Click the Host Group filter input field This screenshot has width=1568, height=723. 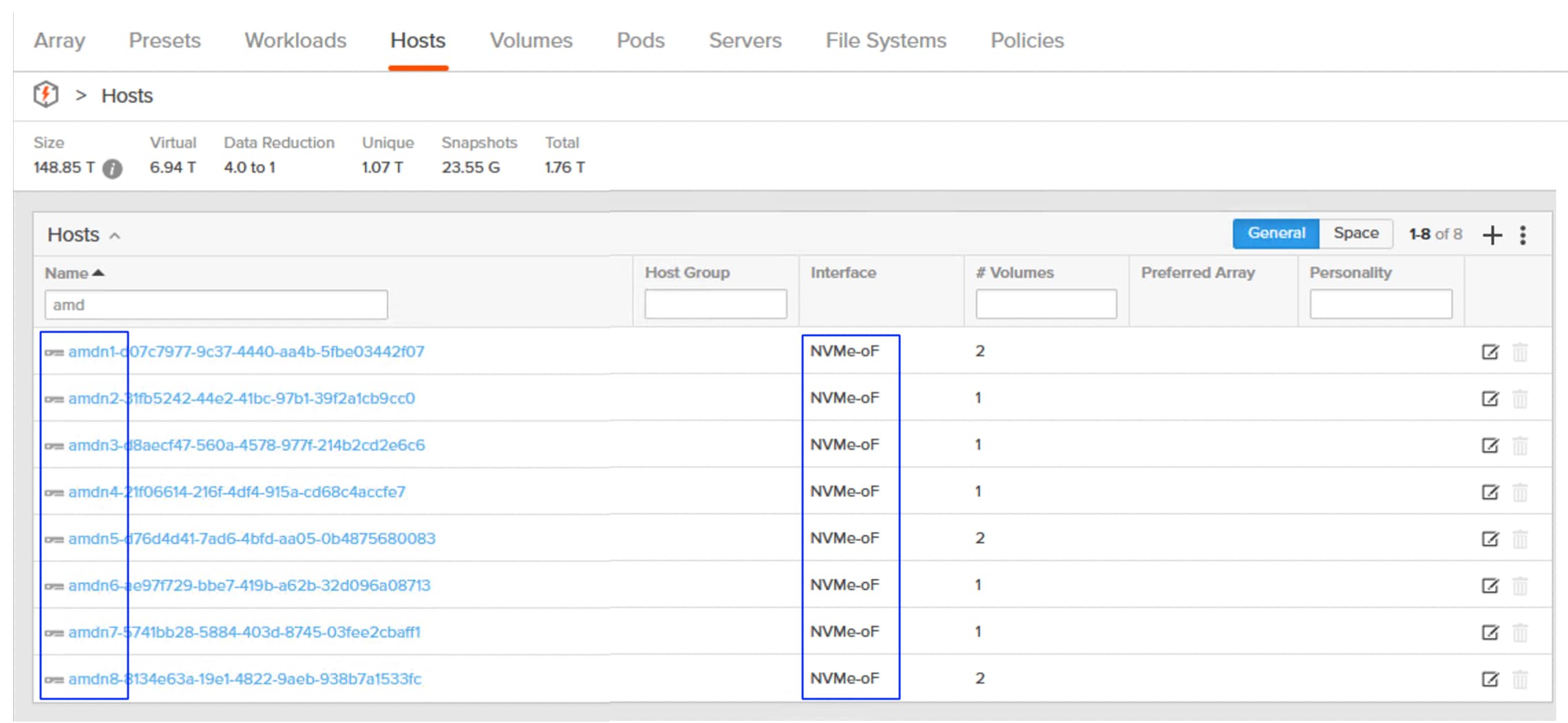pos(714,303)
